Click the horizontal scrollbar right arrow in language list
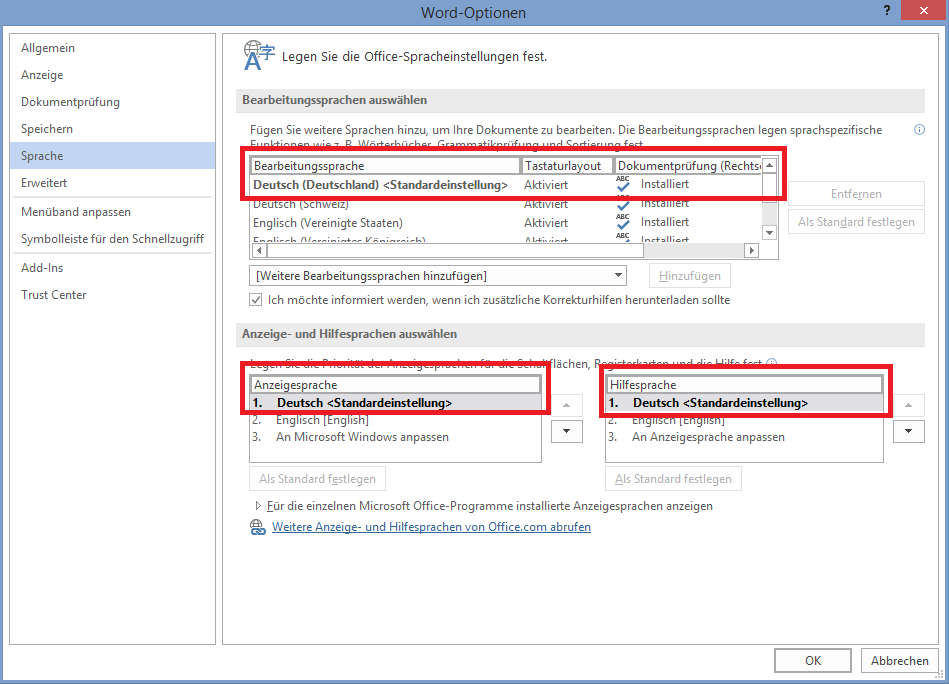 [x=752, y=250]
